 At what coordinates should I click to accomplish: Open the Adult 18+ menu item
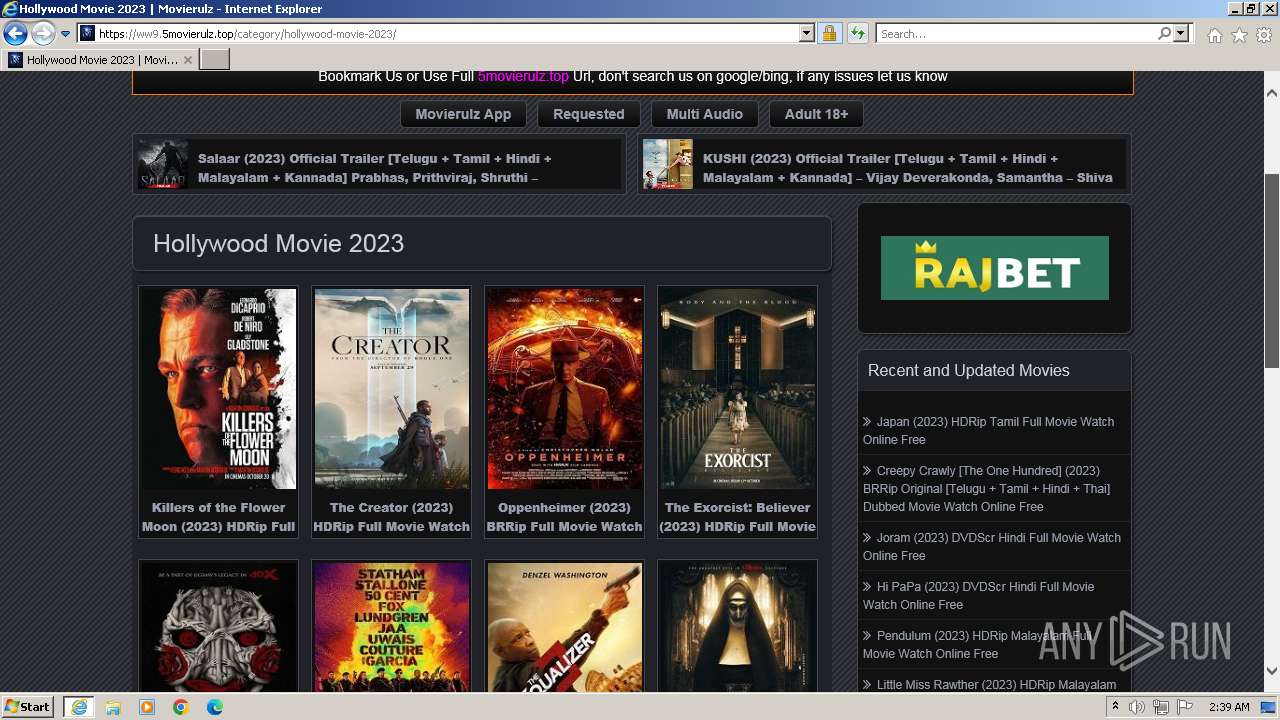(x=816, y=114)
